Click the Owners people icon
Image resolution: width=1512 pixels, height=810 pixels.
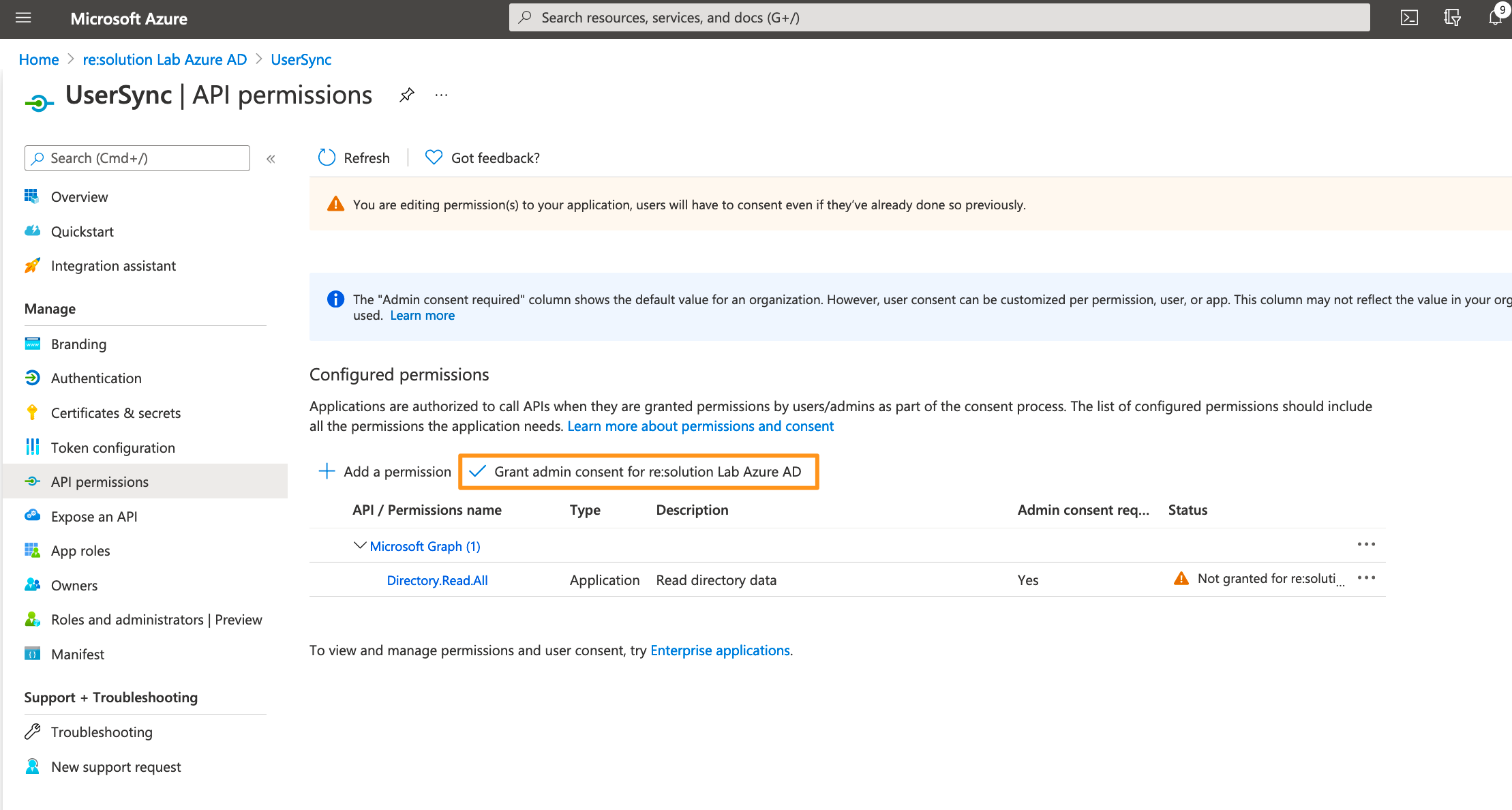32,585
